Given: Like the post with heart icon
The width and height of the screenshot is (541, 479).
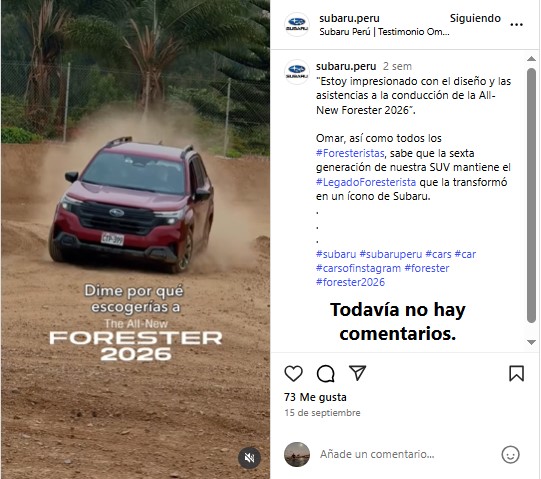Looking at the screenshot, I should pyautogui.click(x=294, y=373).
